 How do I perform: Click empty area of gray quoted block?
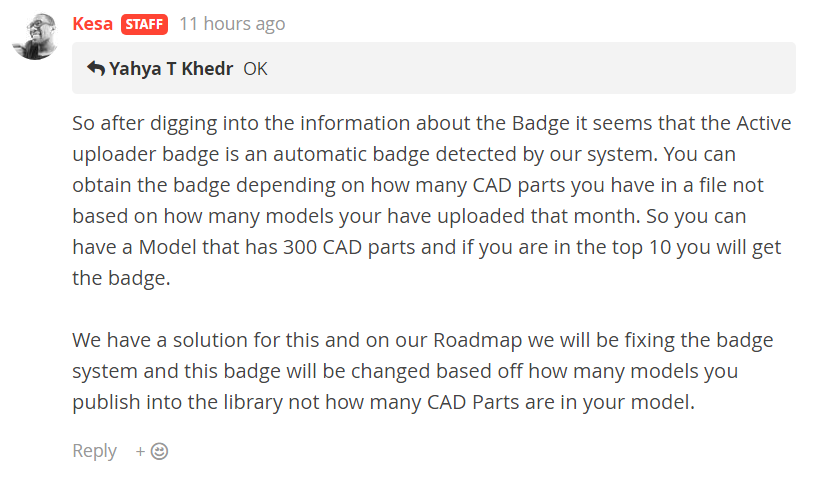tap(530, 69)
